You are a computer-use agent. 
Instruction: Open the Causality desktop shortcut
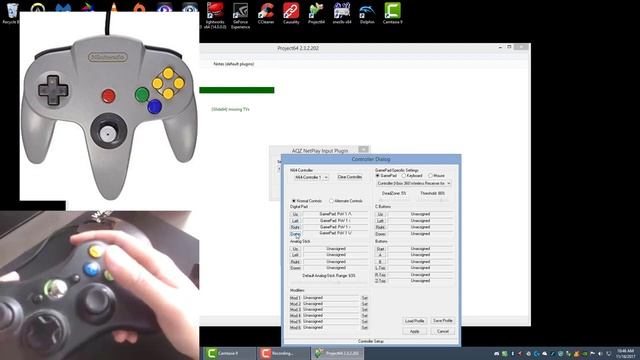click(291, 13)
